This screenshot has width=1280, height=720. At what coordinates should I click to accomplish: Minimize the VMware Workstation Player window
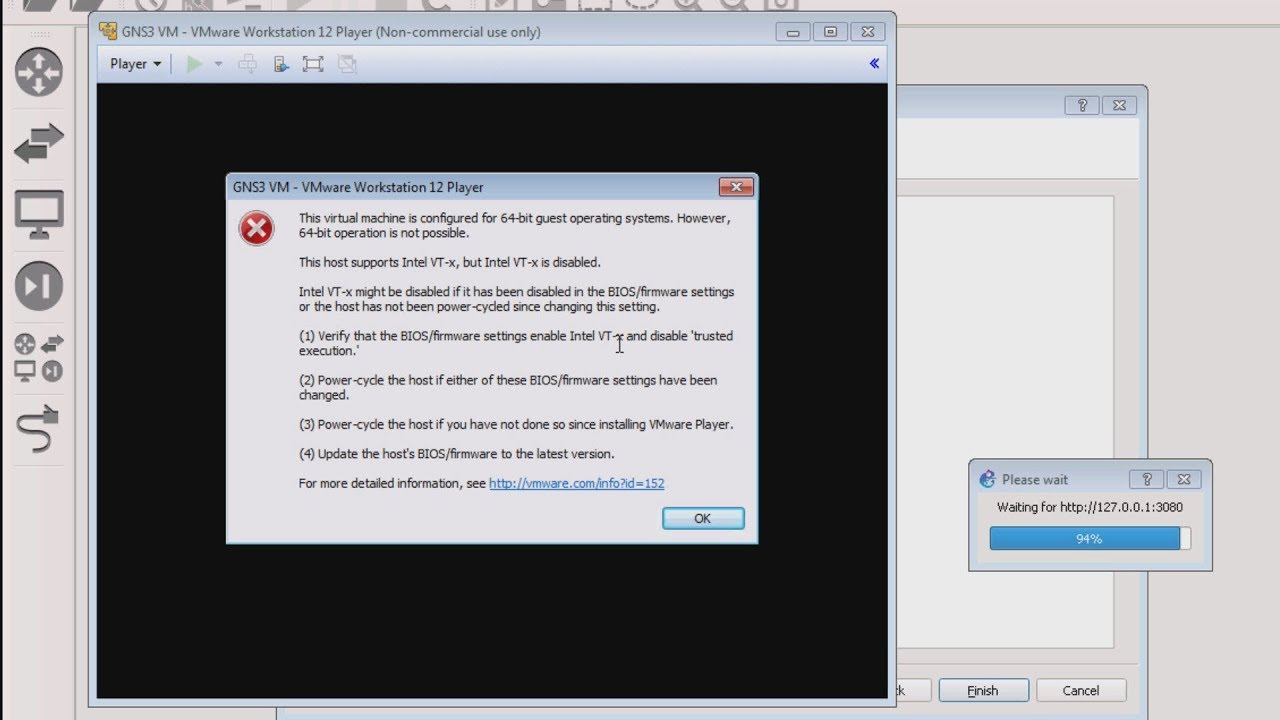coord(793,32)
